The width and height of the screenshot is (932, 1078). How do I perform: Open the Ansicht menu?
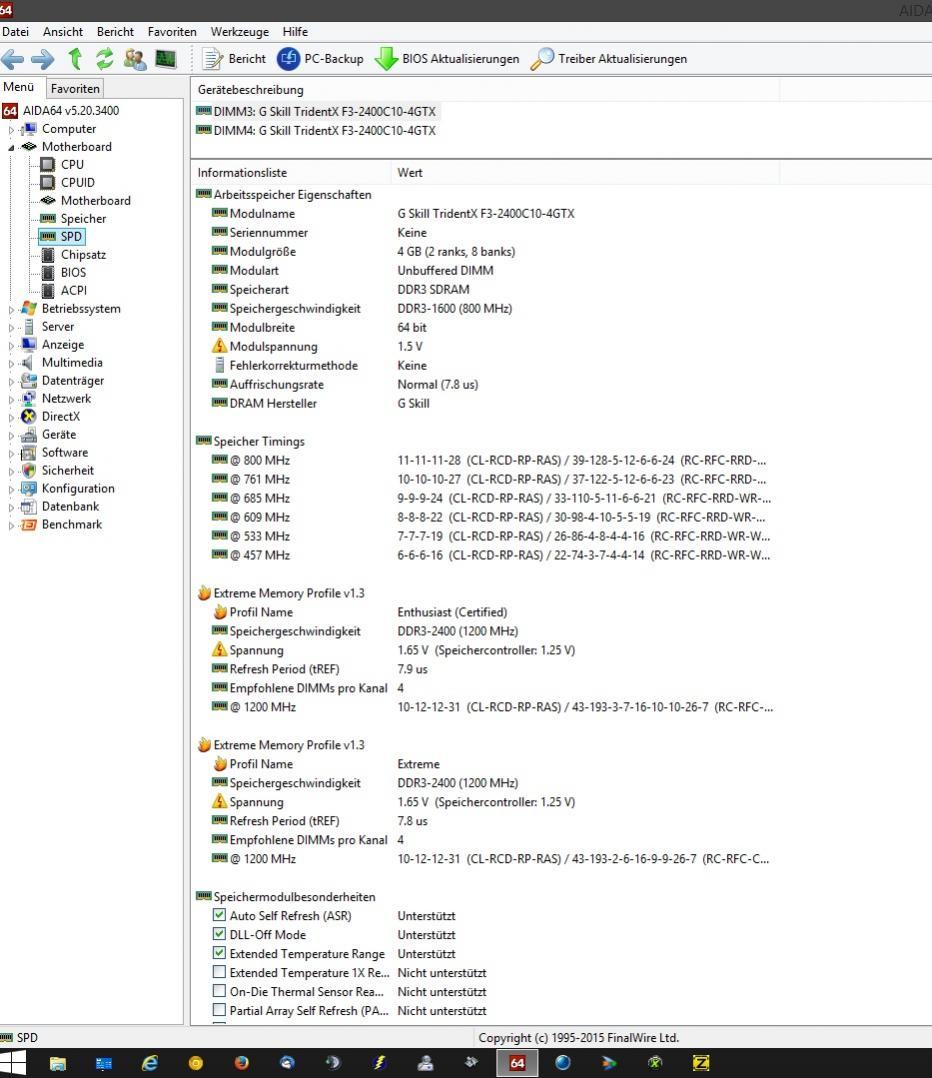point(63,32)
